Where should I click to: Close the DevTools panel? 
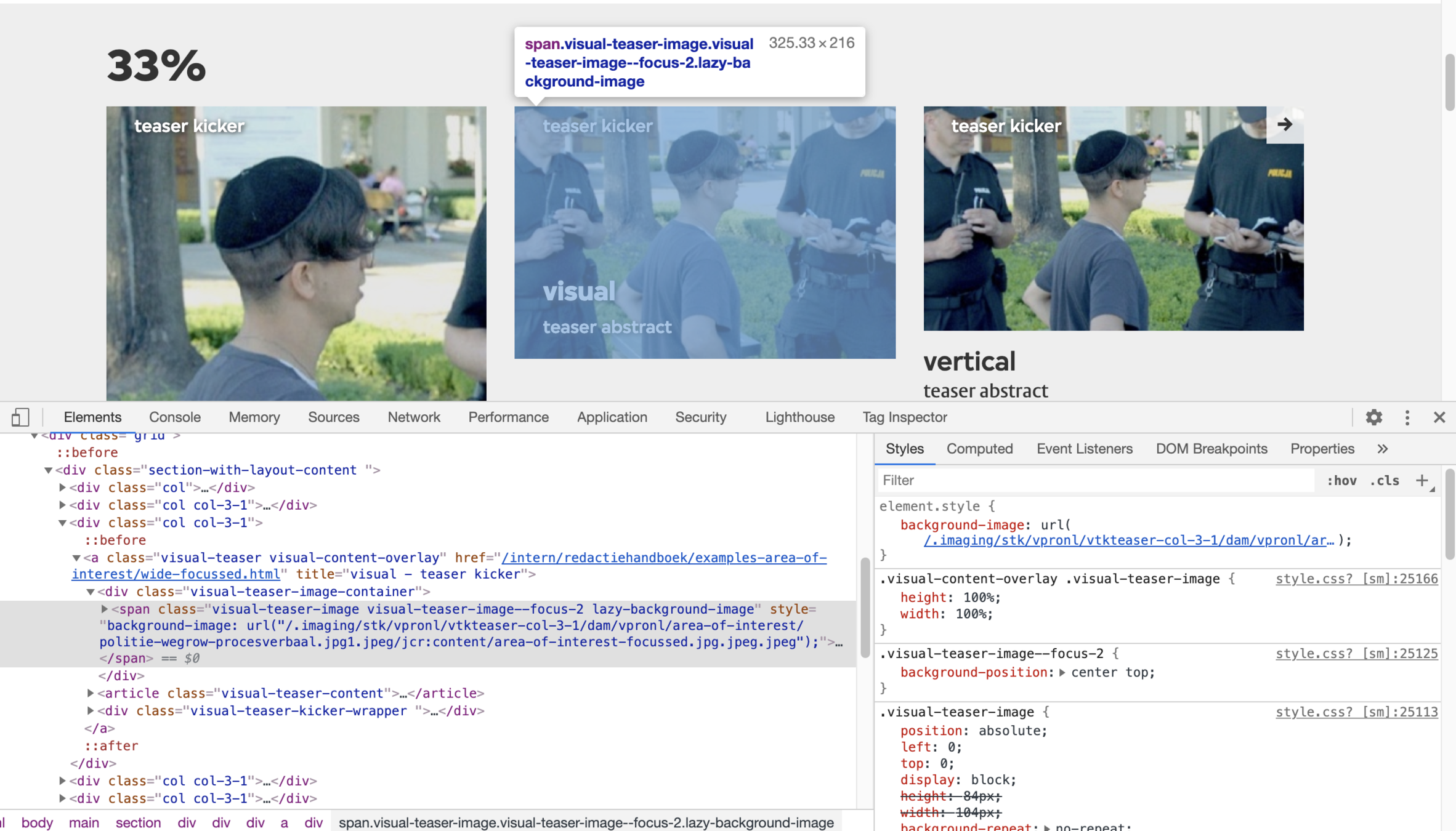tap(1439, 417)
